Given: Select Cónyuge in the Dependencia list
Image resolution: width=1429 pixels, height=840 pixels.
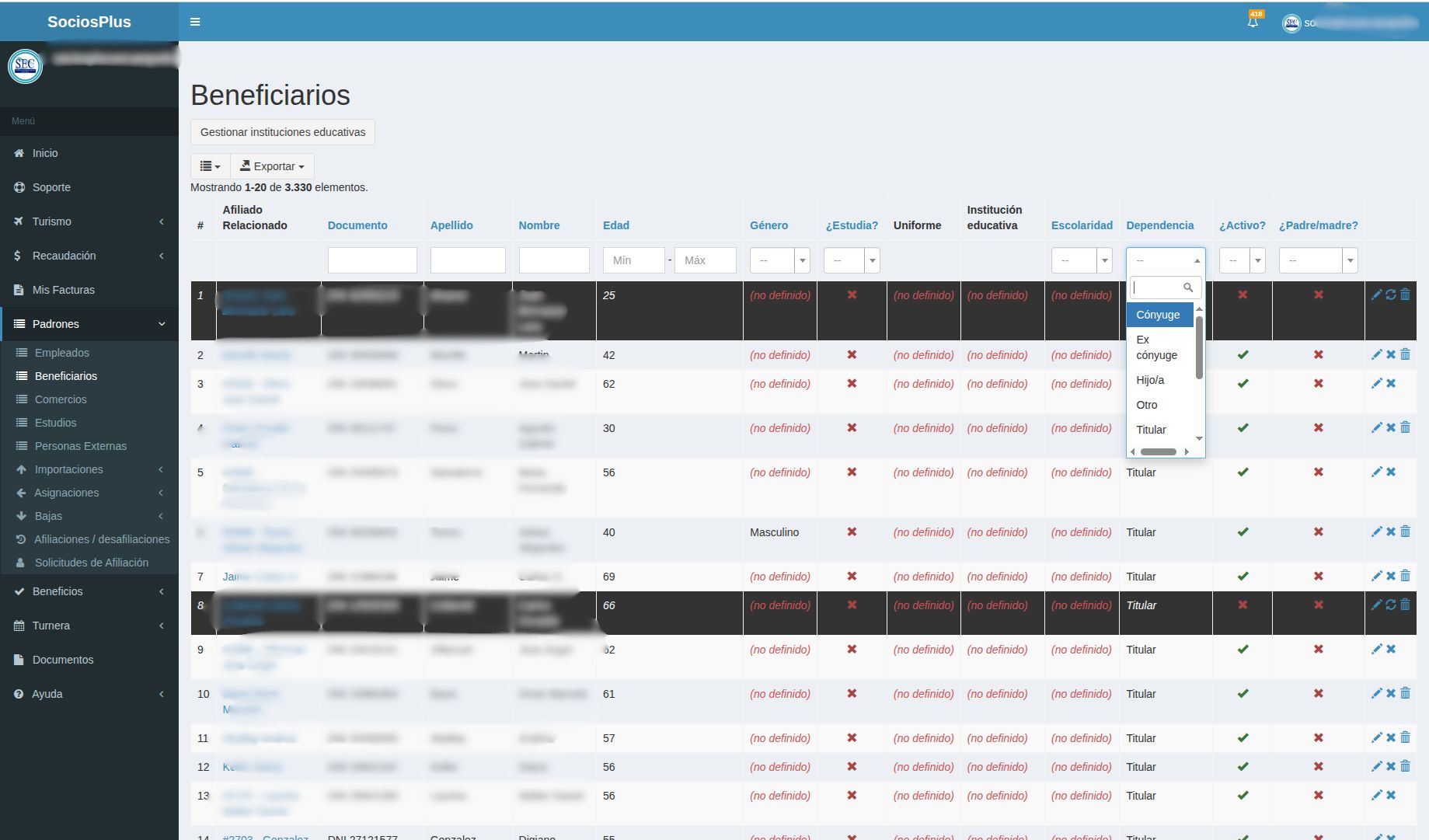Looking at the screenshot, I should point(1159,315).
